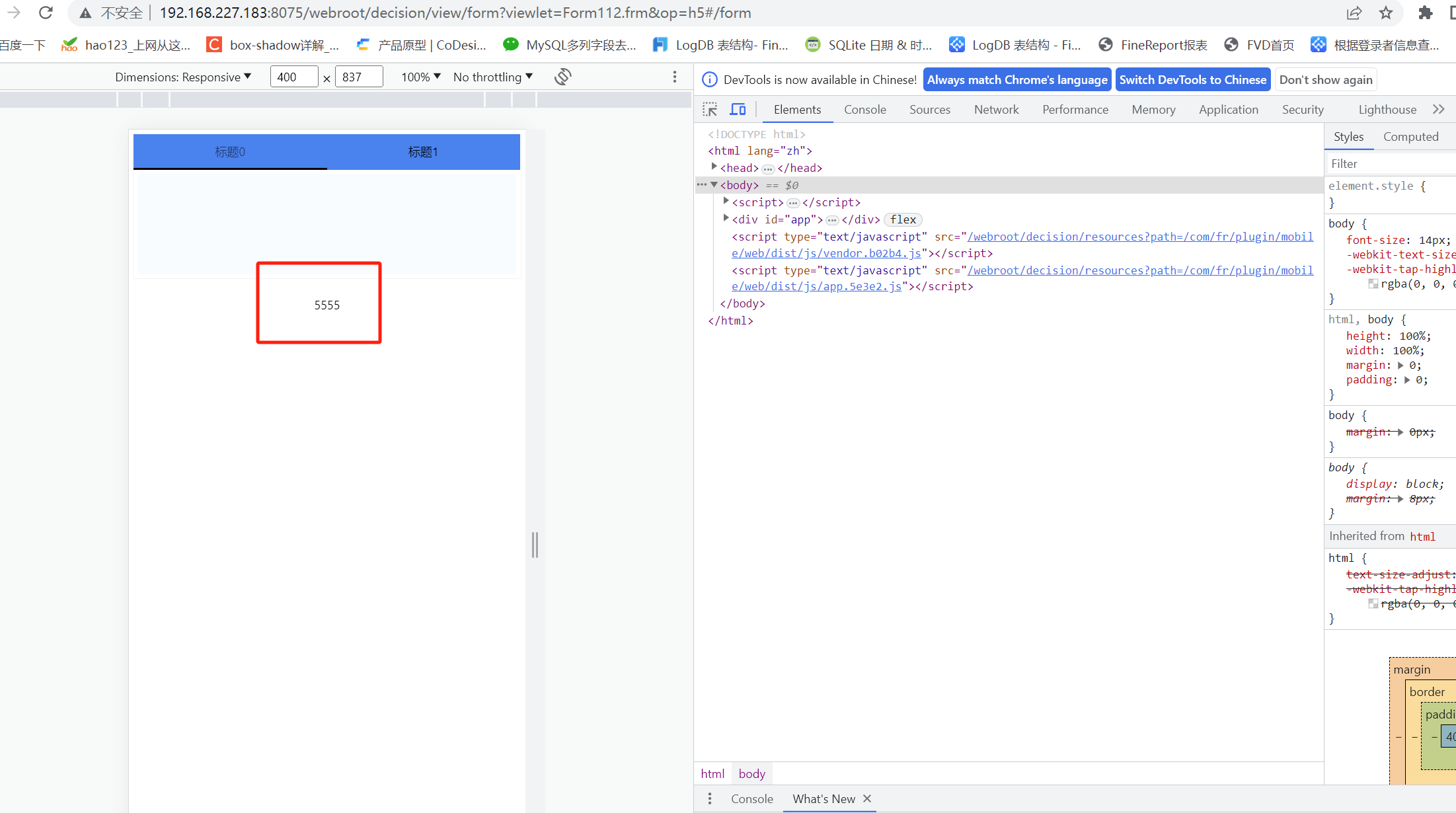Click the rgba color swatch in body rule
The width and height of the screenshot is (1456, 813).
click(1373, 284)
